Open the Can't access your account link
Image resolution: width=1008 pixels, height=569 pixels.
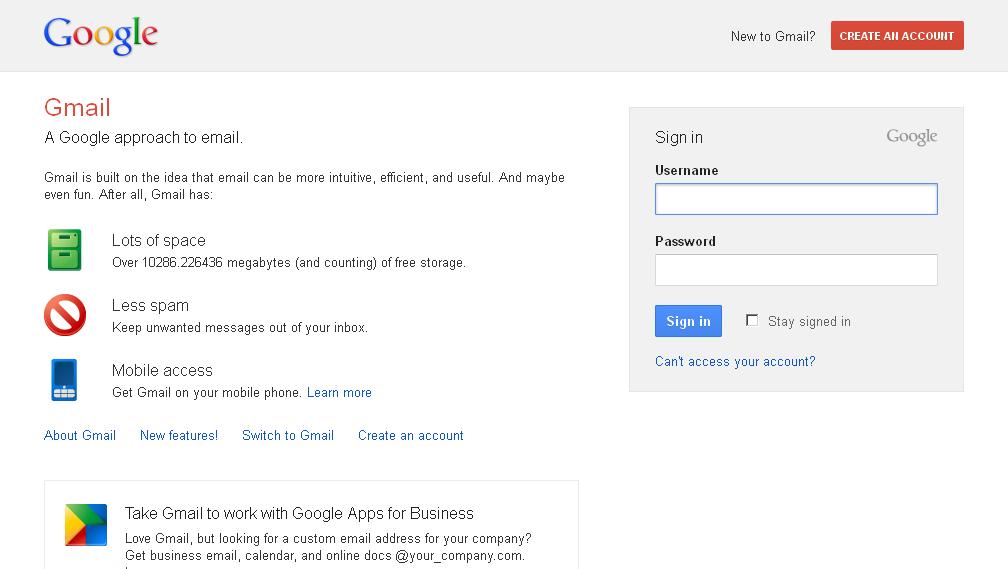tap(735, 361)
